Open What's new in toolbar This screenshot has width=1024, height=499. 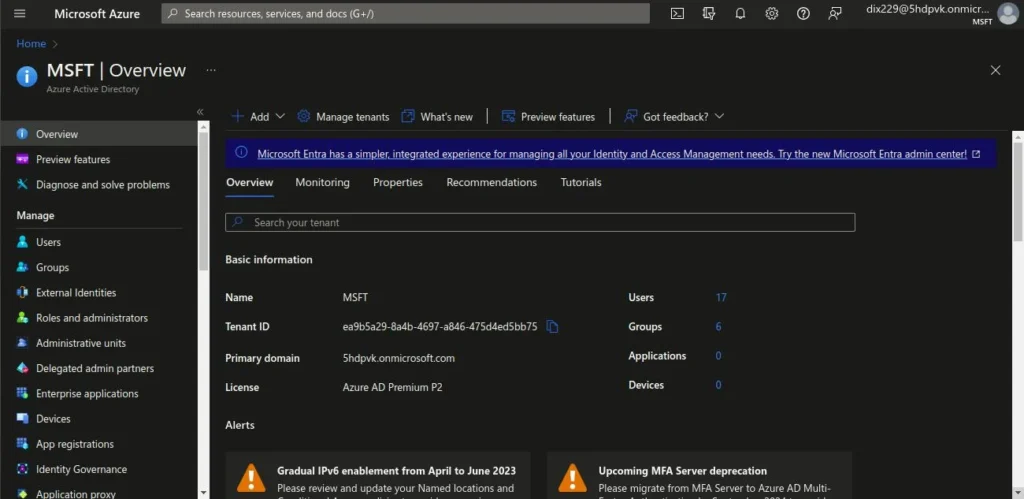coord(437,117)
